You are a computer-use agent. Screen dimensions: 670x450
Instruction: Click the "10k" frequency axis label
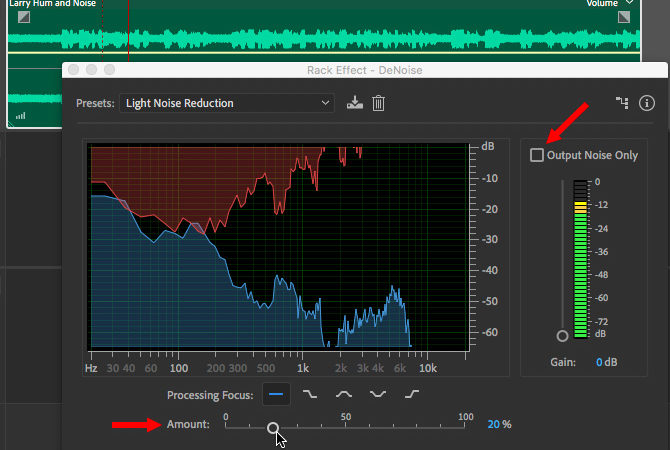(428, 368)
